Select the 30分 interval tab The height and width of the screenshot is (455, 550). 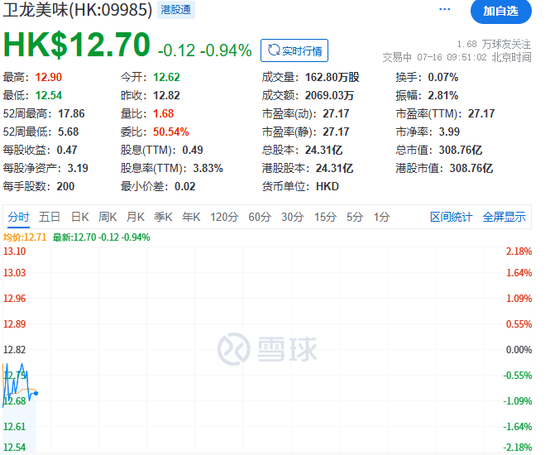(x=293, y=217)
